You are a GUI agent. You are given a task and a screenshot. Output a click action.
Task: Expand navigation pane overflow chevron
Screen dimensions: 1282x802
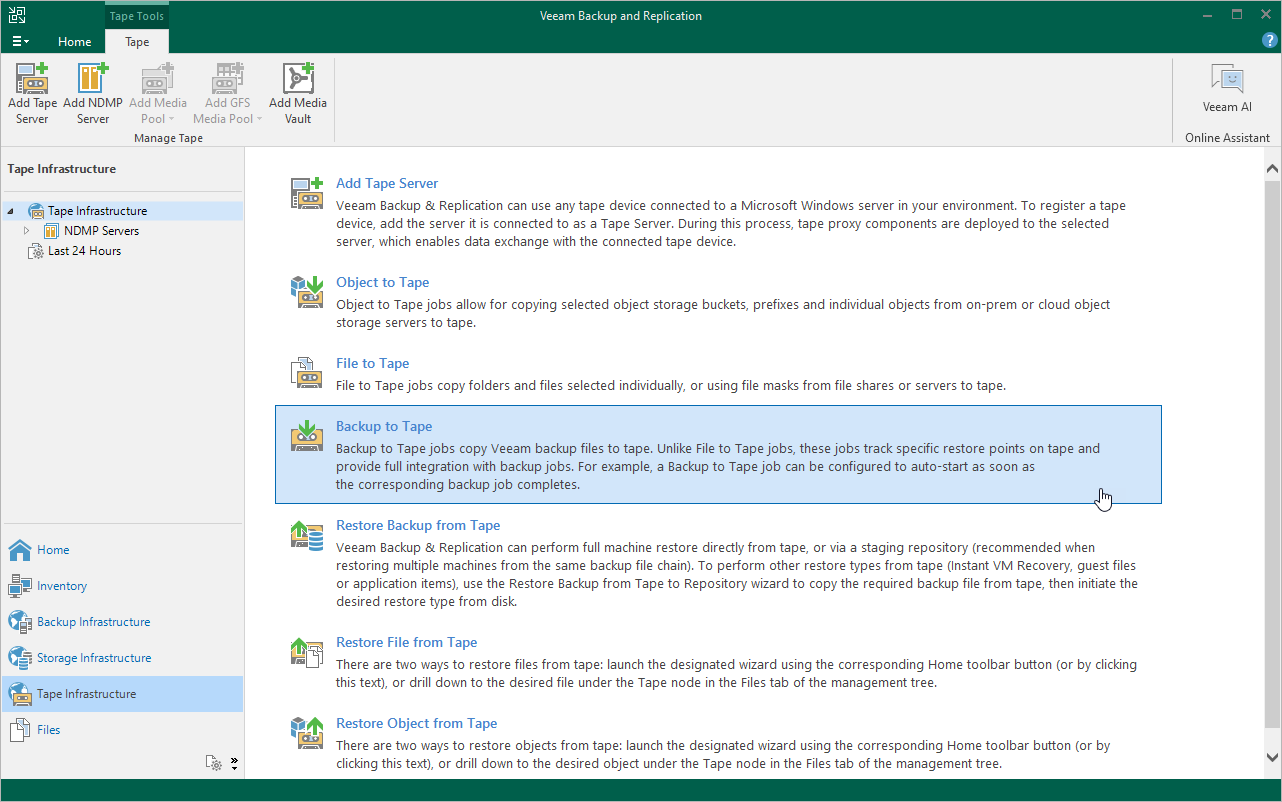234,763
